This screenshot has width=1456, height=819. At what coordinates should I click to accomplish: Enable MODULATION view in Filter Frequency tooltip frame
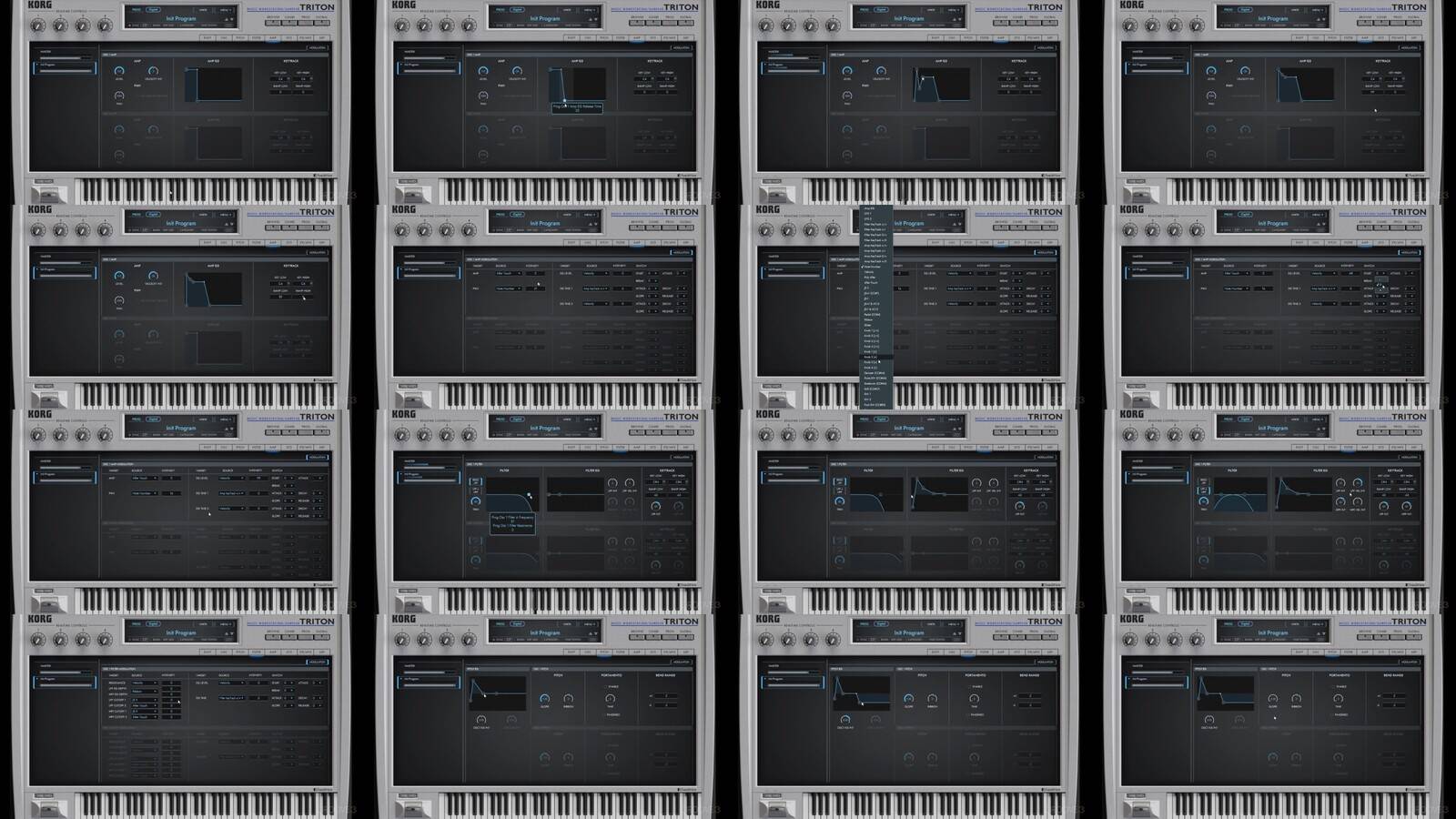coord(681,457)
